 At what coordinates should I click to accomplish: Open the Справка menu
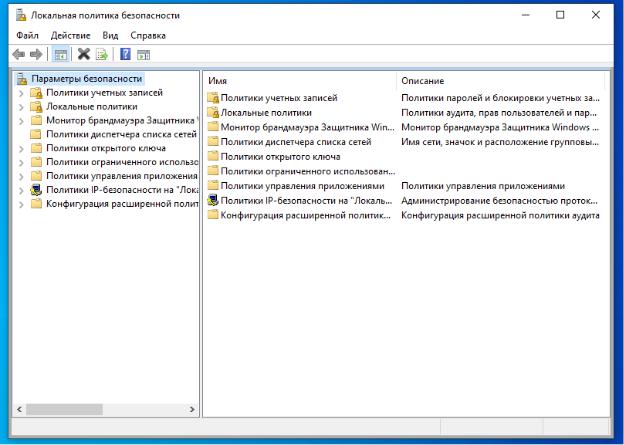click(148, 35)
